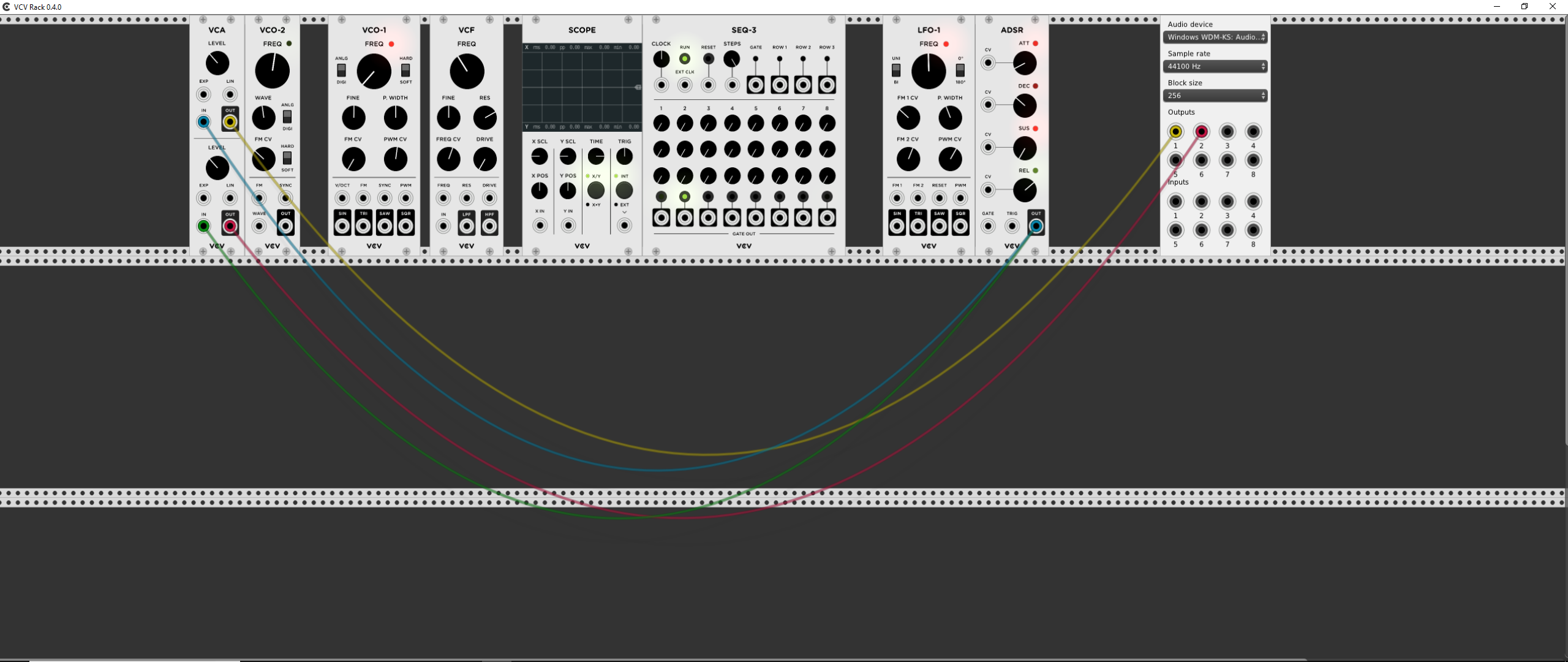
Task: Click the ADSR ATT knob
Action: (1025, 63)
